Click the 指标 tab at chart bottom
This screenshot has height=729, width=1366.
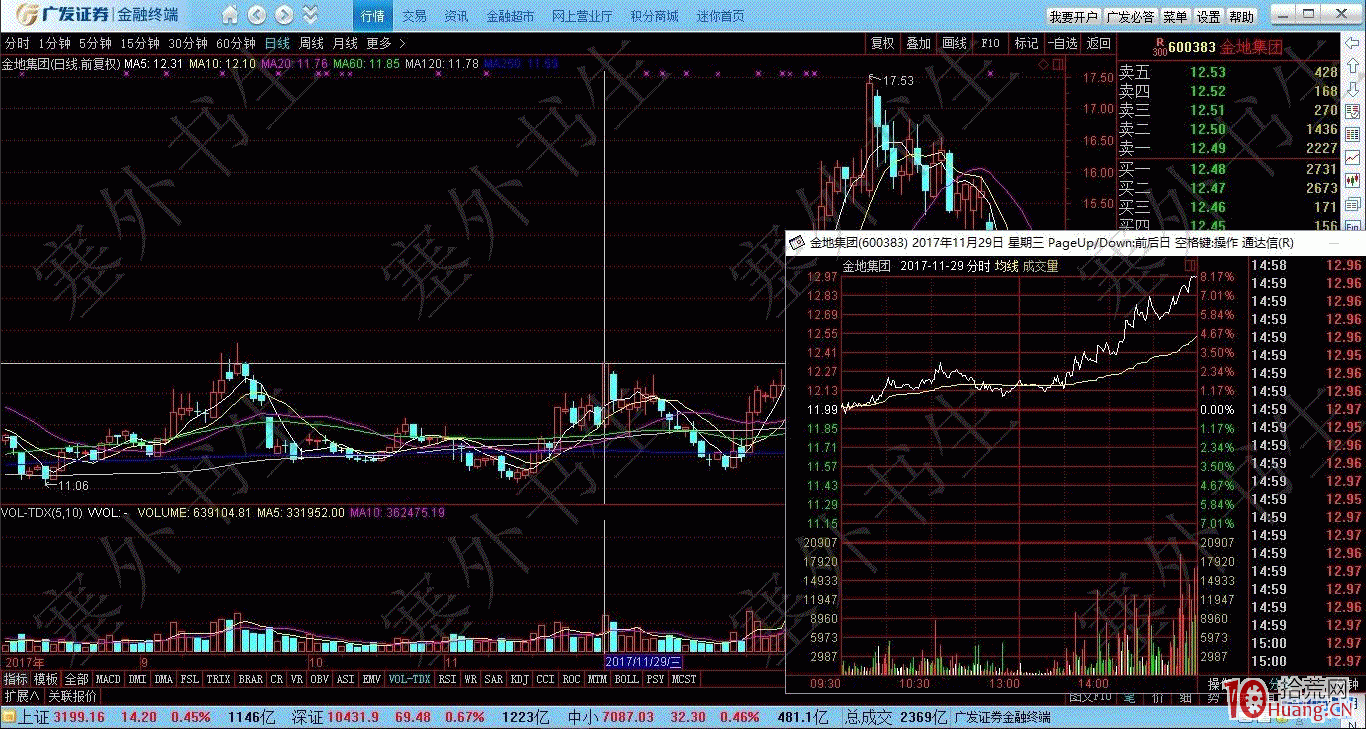tap(16, 679)
